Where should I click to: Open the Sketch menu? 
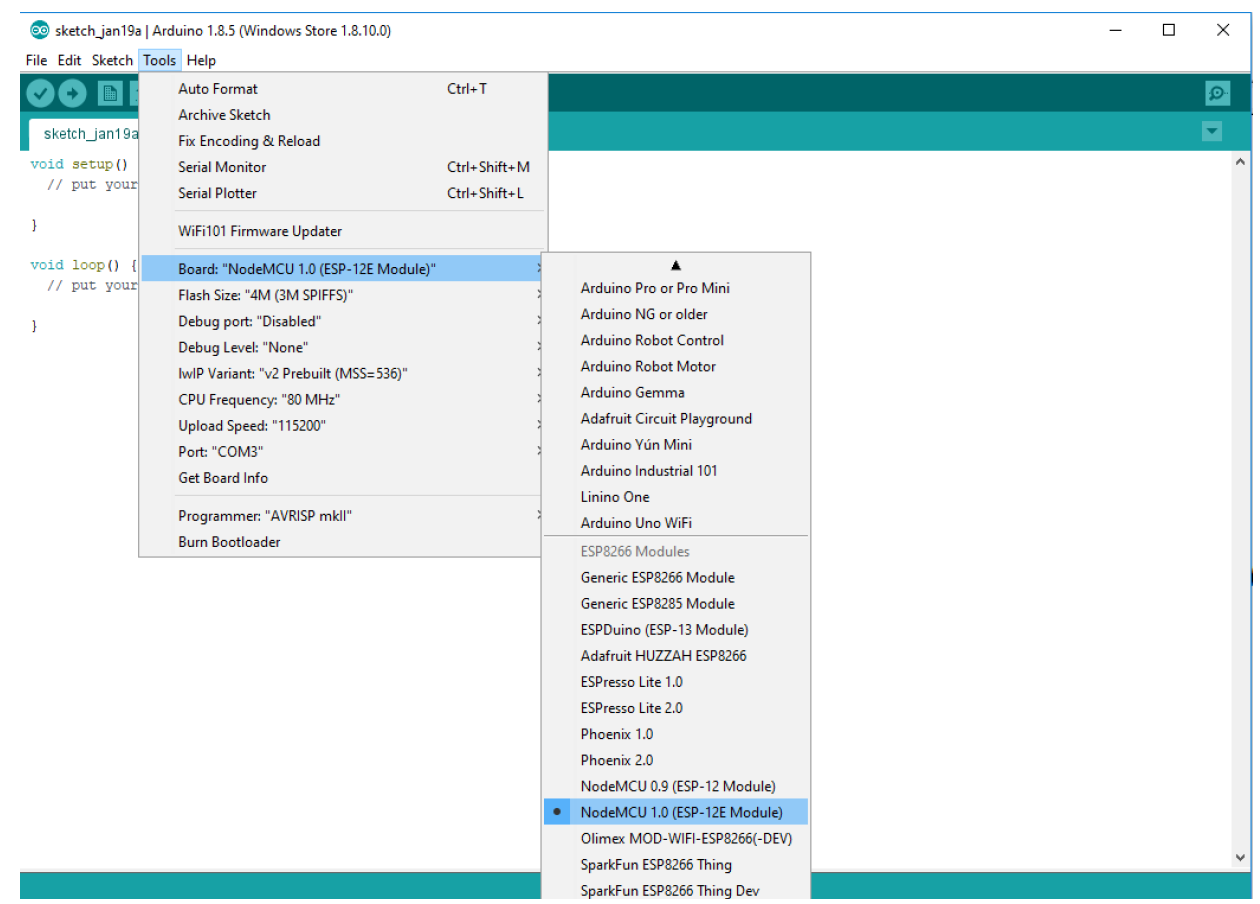coord(112,60)
